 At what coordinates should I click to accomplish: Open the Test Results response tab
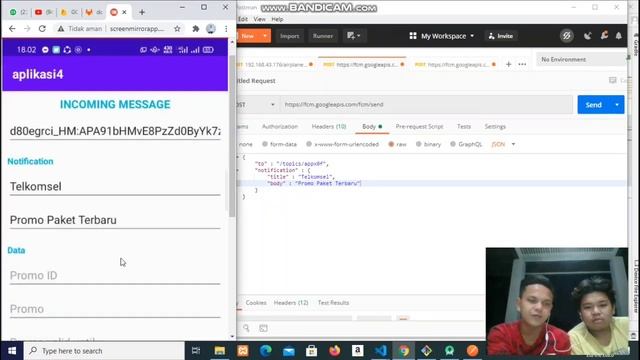coord(333,303)
